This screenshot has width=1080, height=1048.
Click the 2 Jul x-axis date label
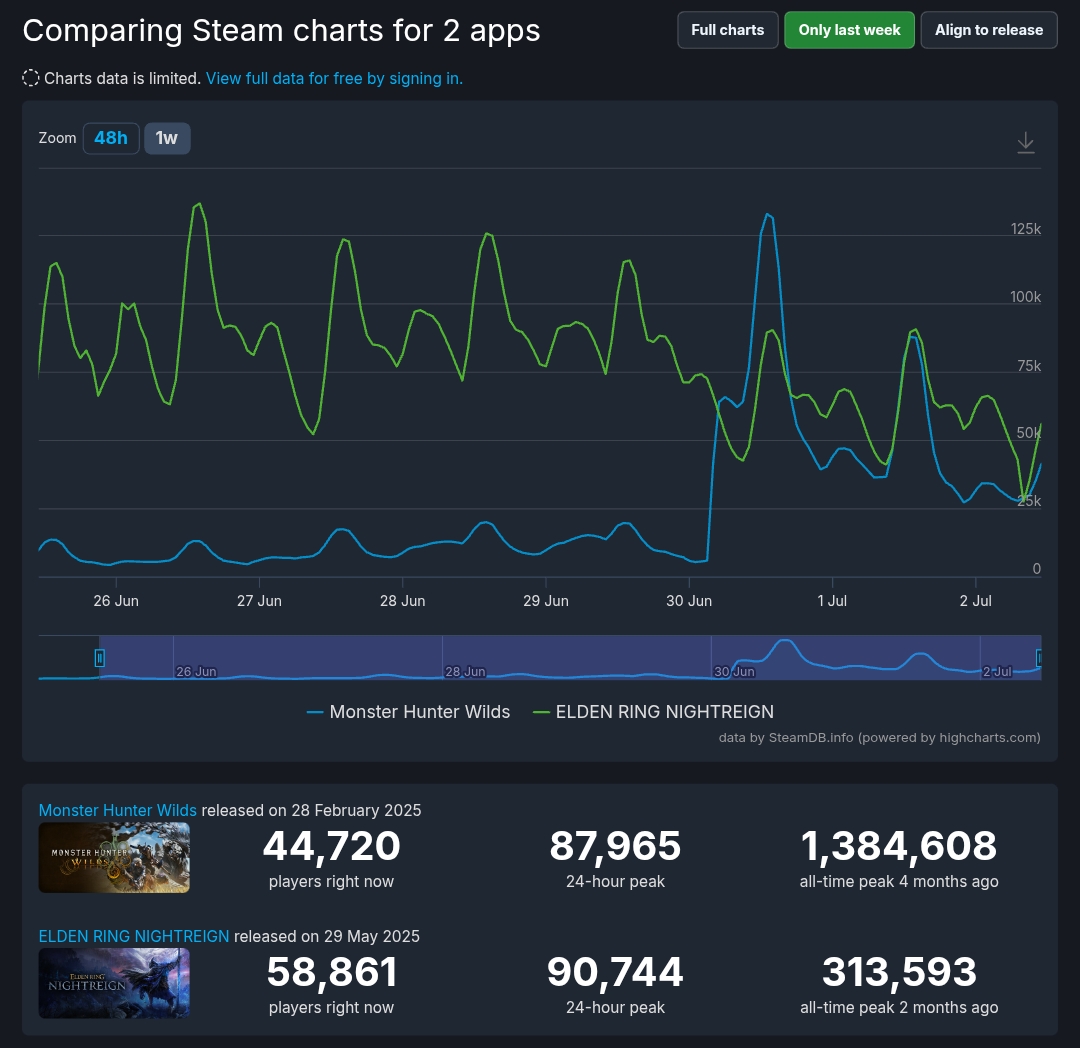click(976, 601)
